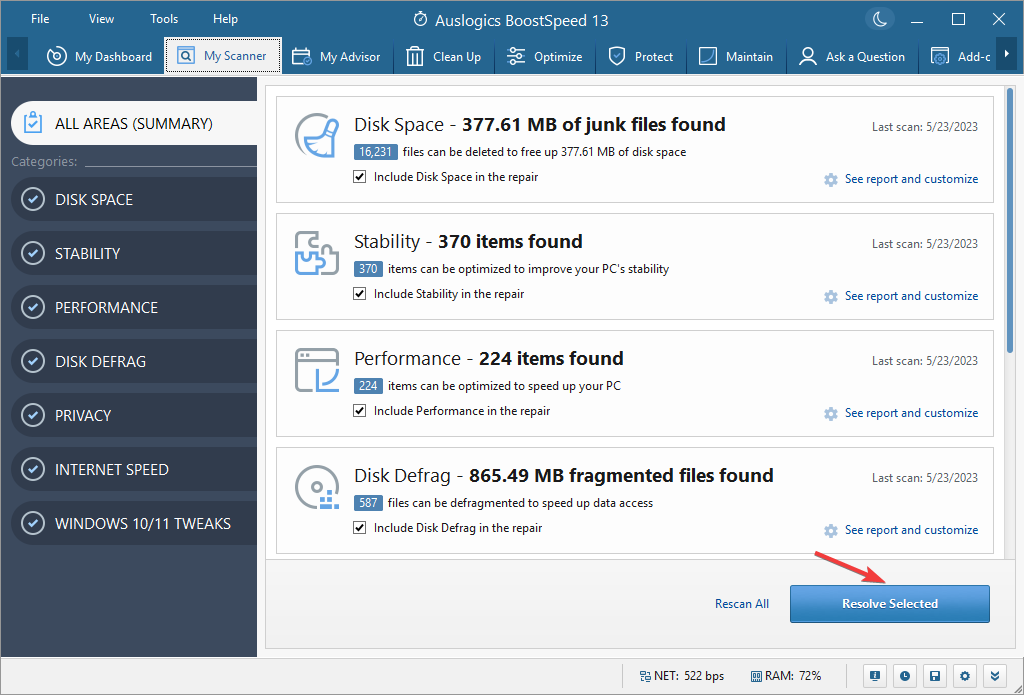Click the Add-ons gear window icon
1024x695 pixels.
point(940,57)
